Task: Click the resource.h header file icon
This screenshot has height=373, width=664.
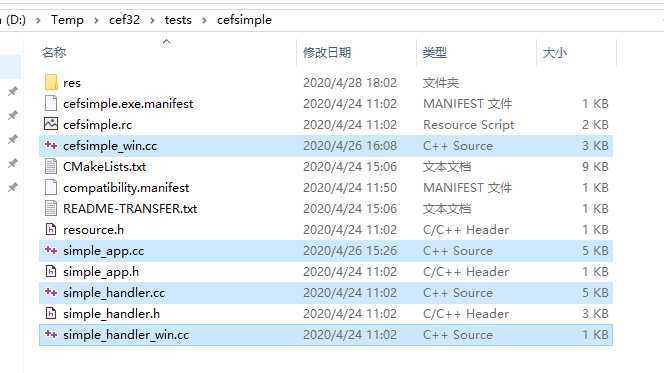Action: 51,229
